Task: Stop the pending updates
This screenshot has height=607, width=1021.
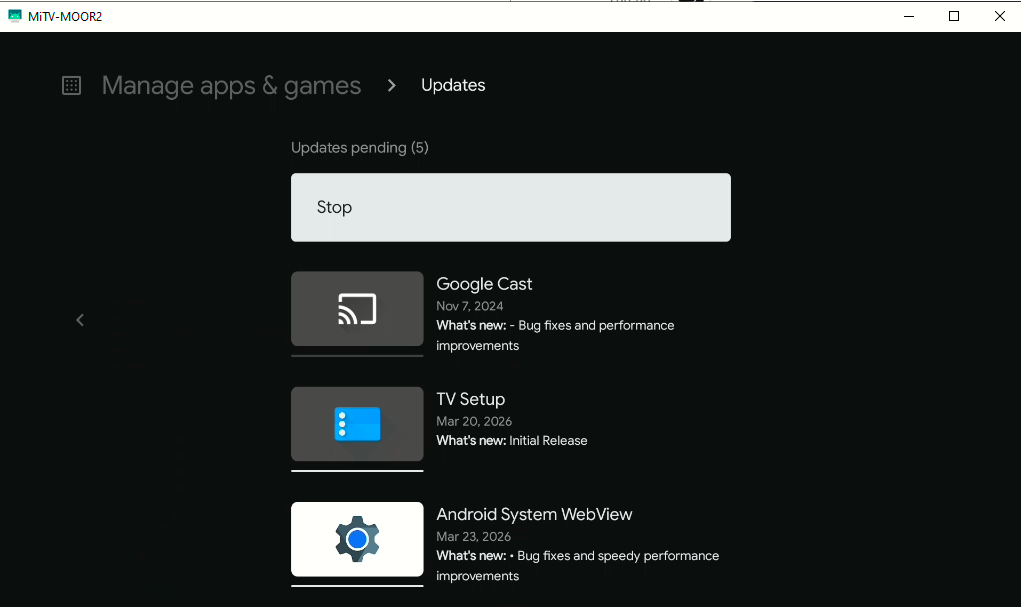Action: [510, 207]
